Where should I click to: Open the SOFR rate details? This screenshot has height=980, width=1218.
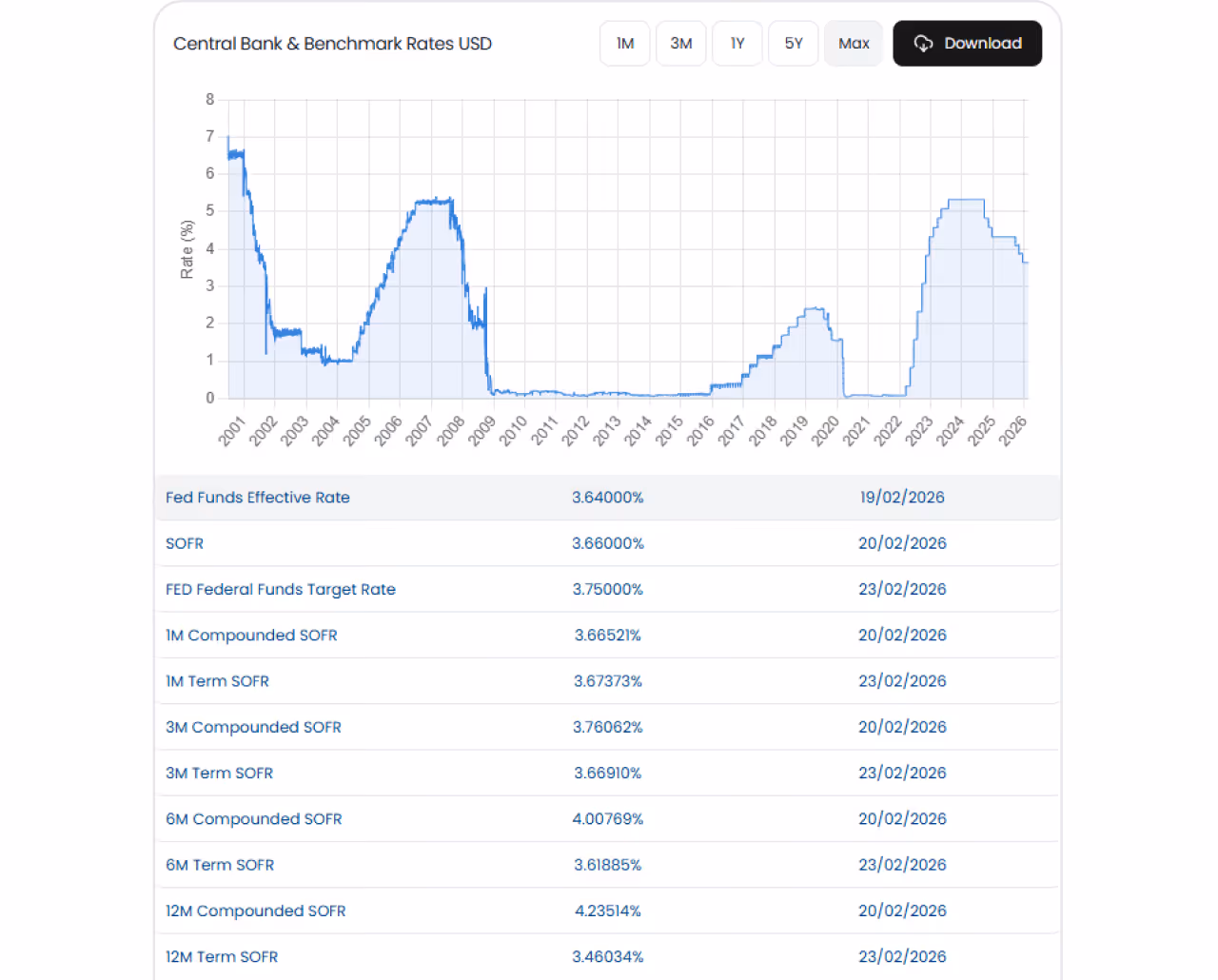(x=185, y=543)
